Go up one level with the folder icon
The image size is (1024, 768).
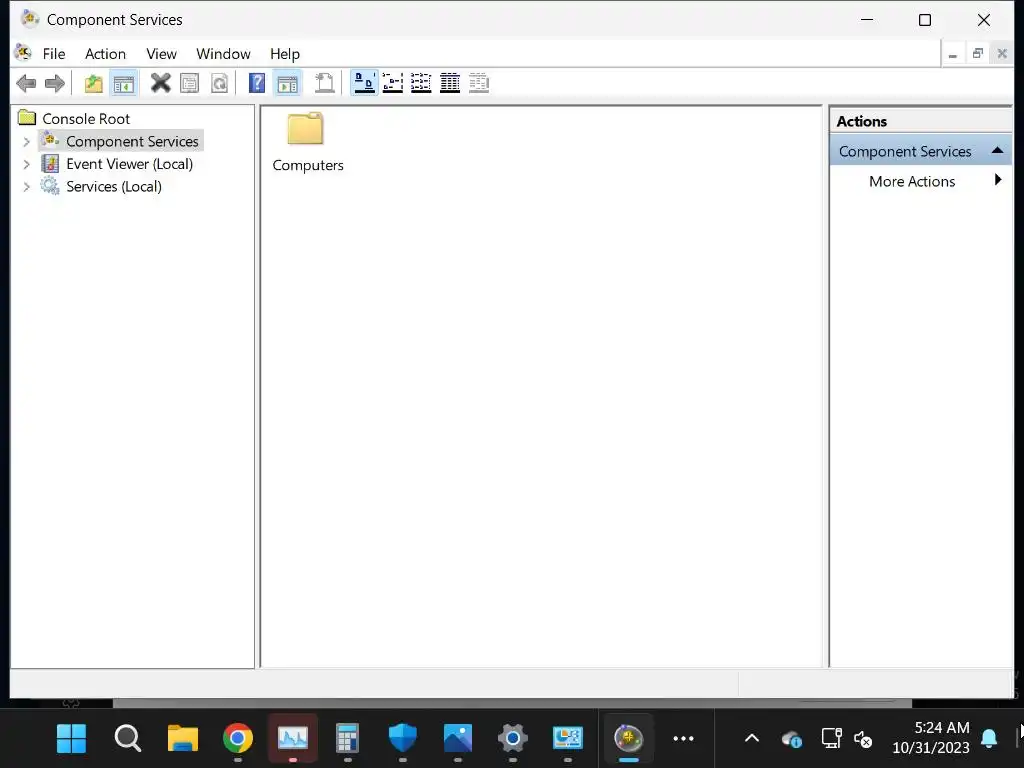[94, 83]
